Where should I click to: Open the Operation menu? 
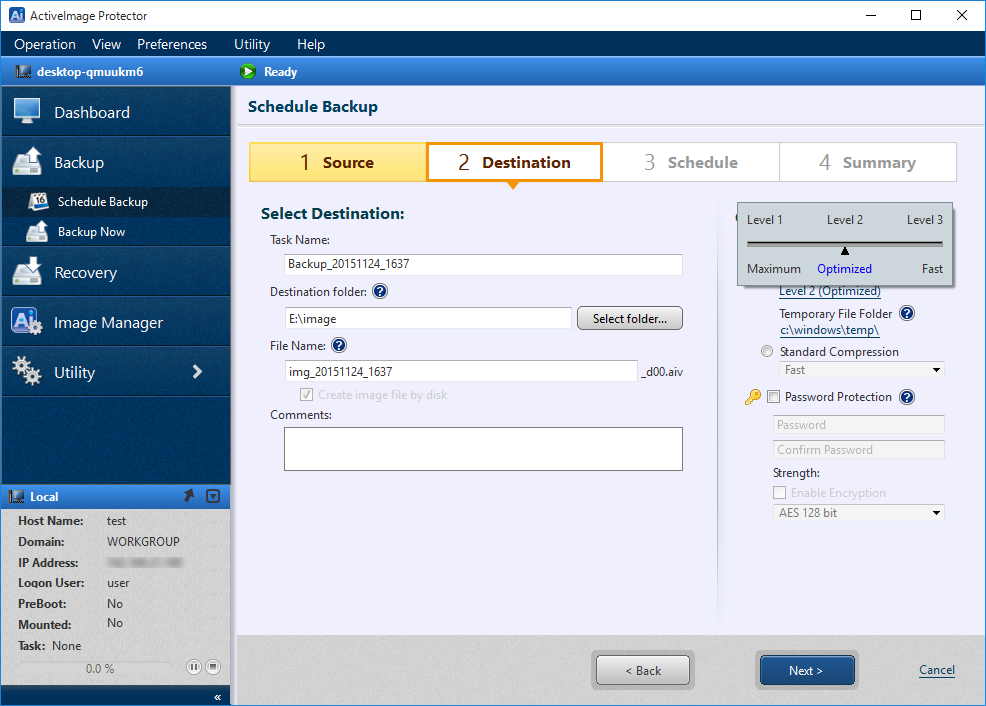coord(45,44)
